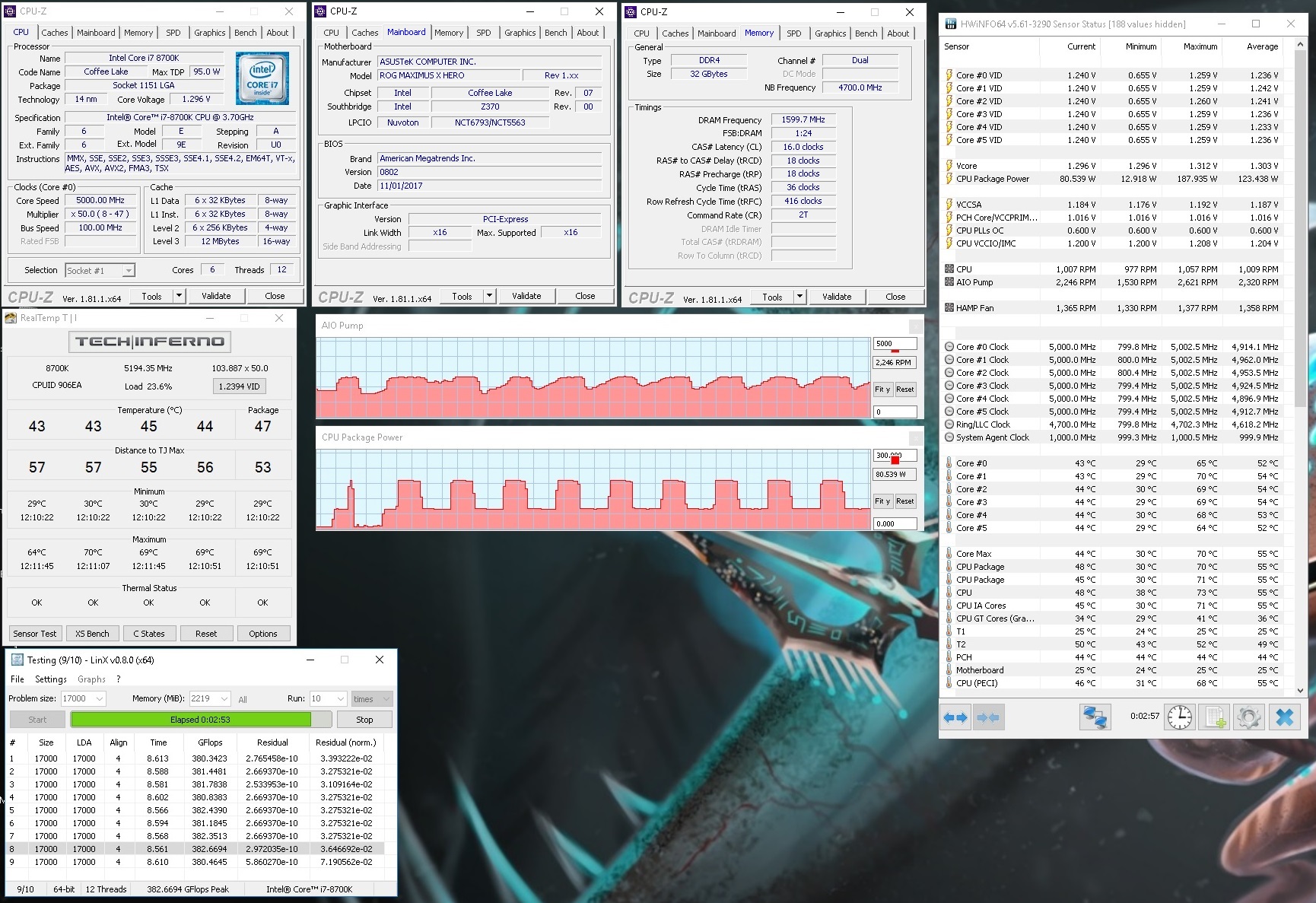Open Bench tab in the CPU-Z CPU window
The height and width of the screenshot is (903, 1316).
pyautogui.click(x=245, y=33)
